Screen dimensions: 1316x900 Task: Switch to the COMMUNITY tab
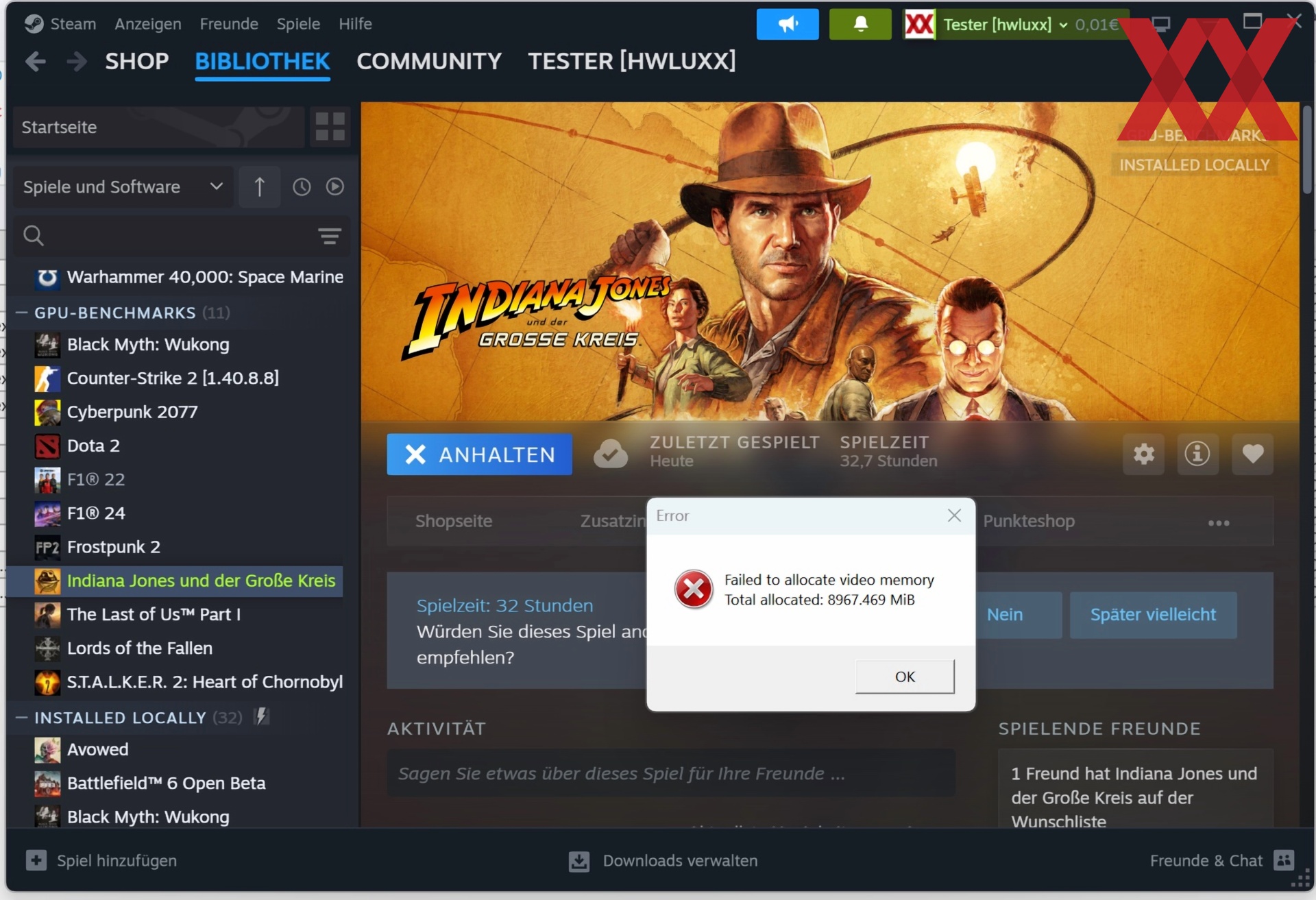click(428, 62)
